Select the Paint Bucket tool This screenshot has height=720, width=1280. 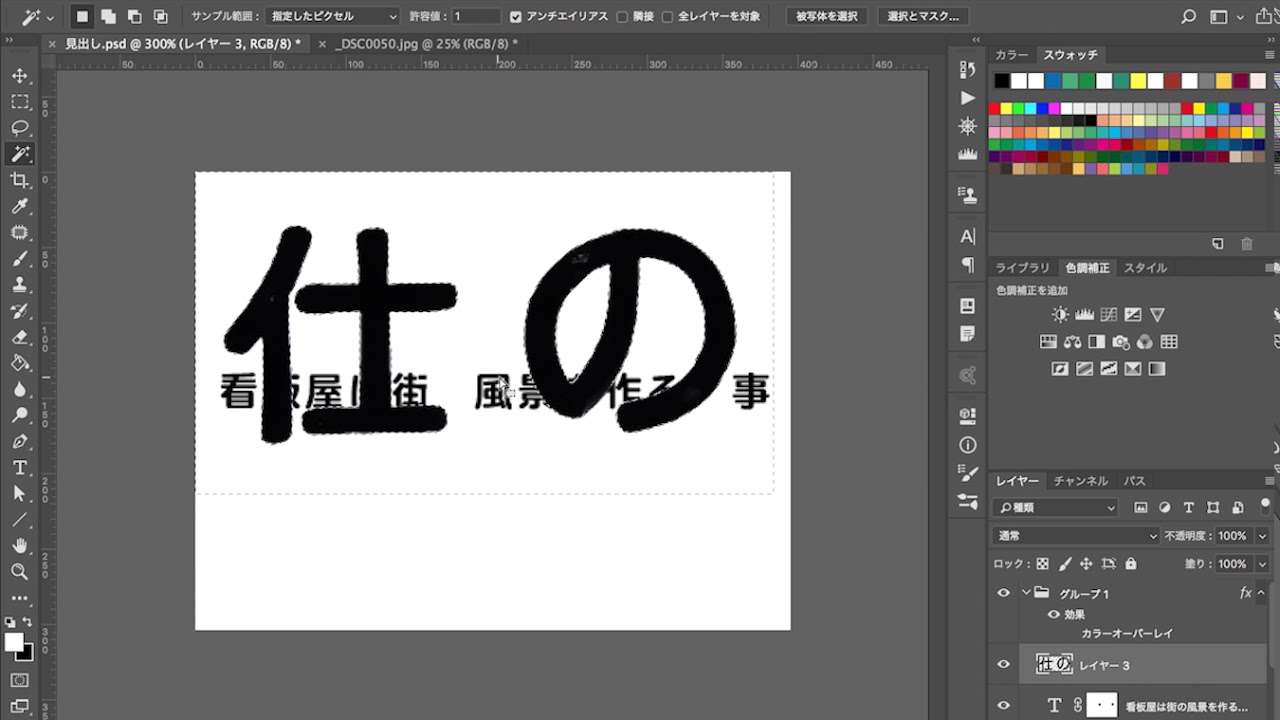click(x=20, y=363)
